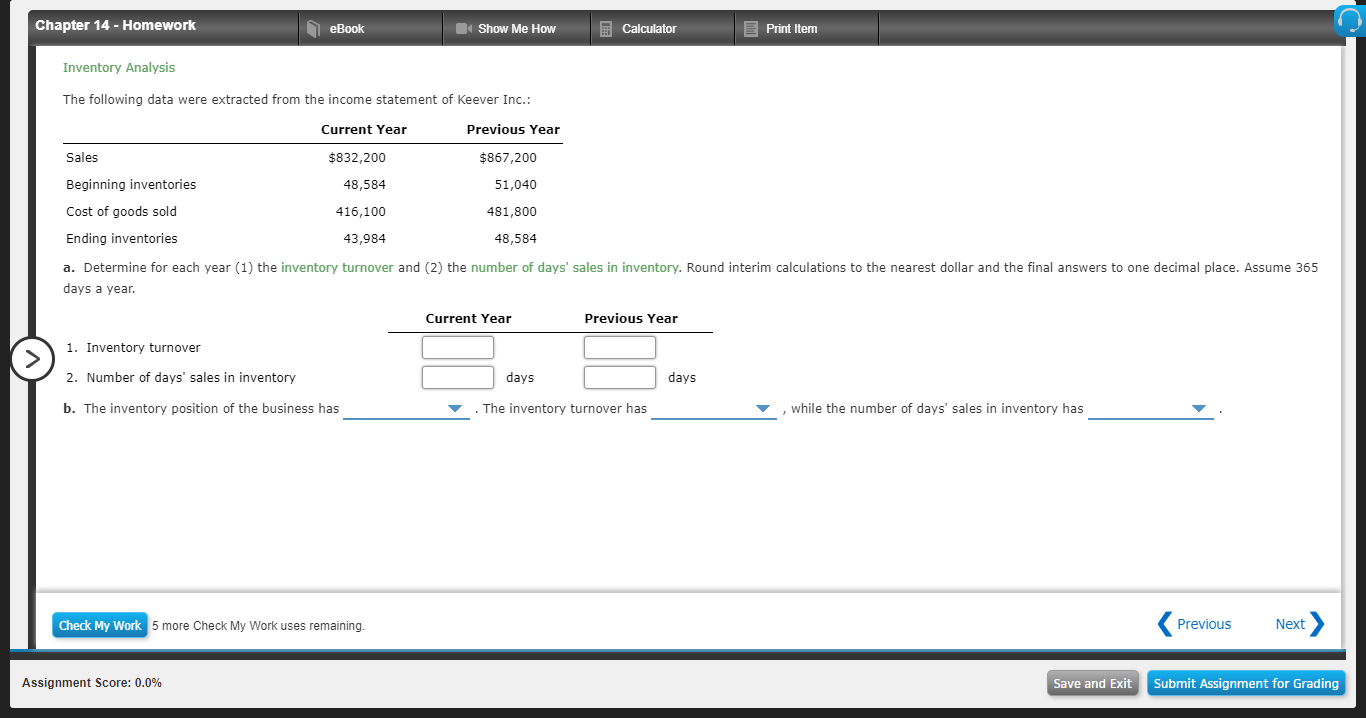
Task: Select the 416,100 cost of goods sold
Action: 361,212
